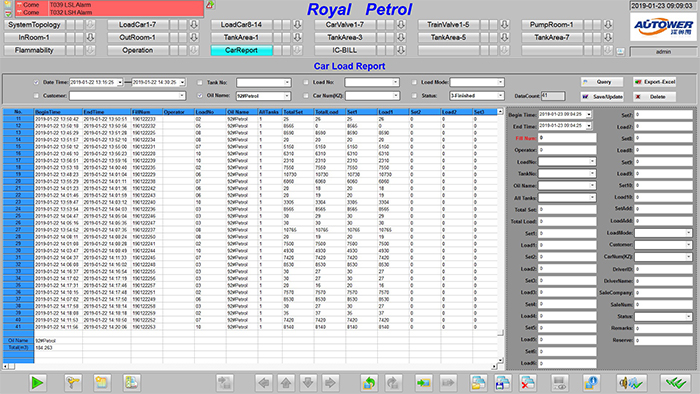Click the up arrow navigation icon

pyautogui.click(x=286, y=383)
